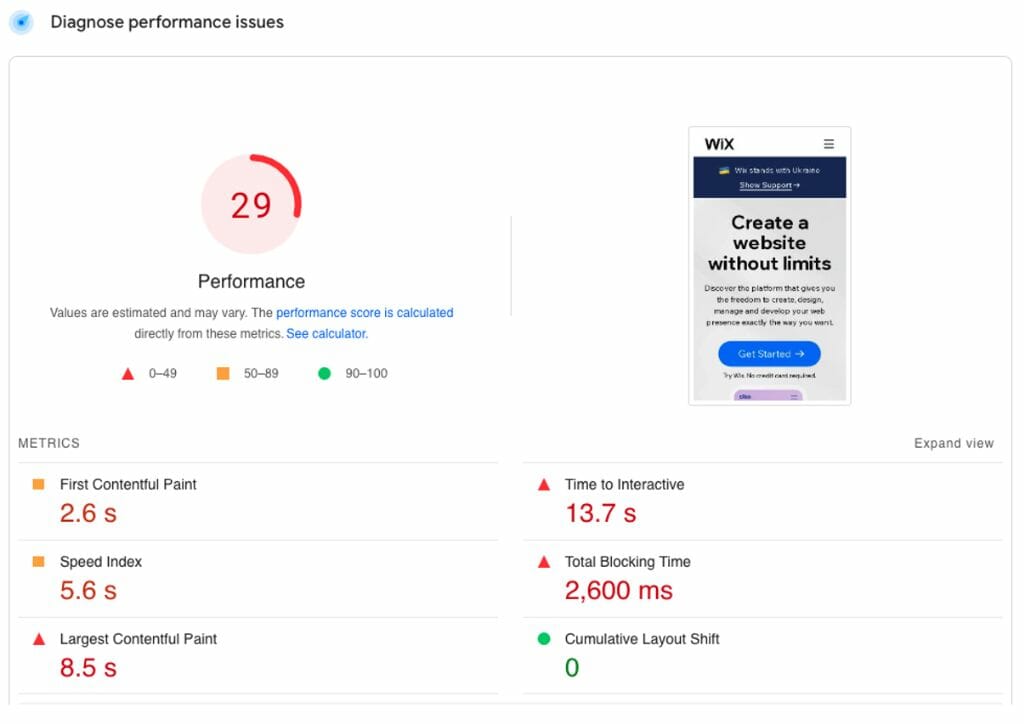Click the First Contentful Paint metric label
This screenshot has height=724, width=1024.
128,484
